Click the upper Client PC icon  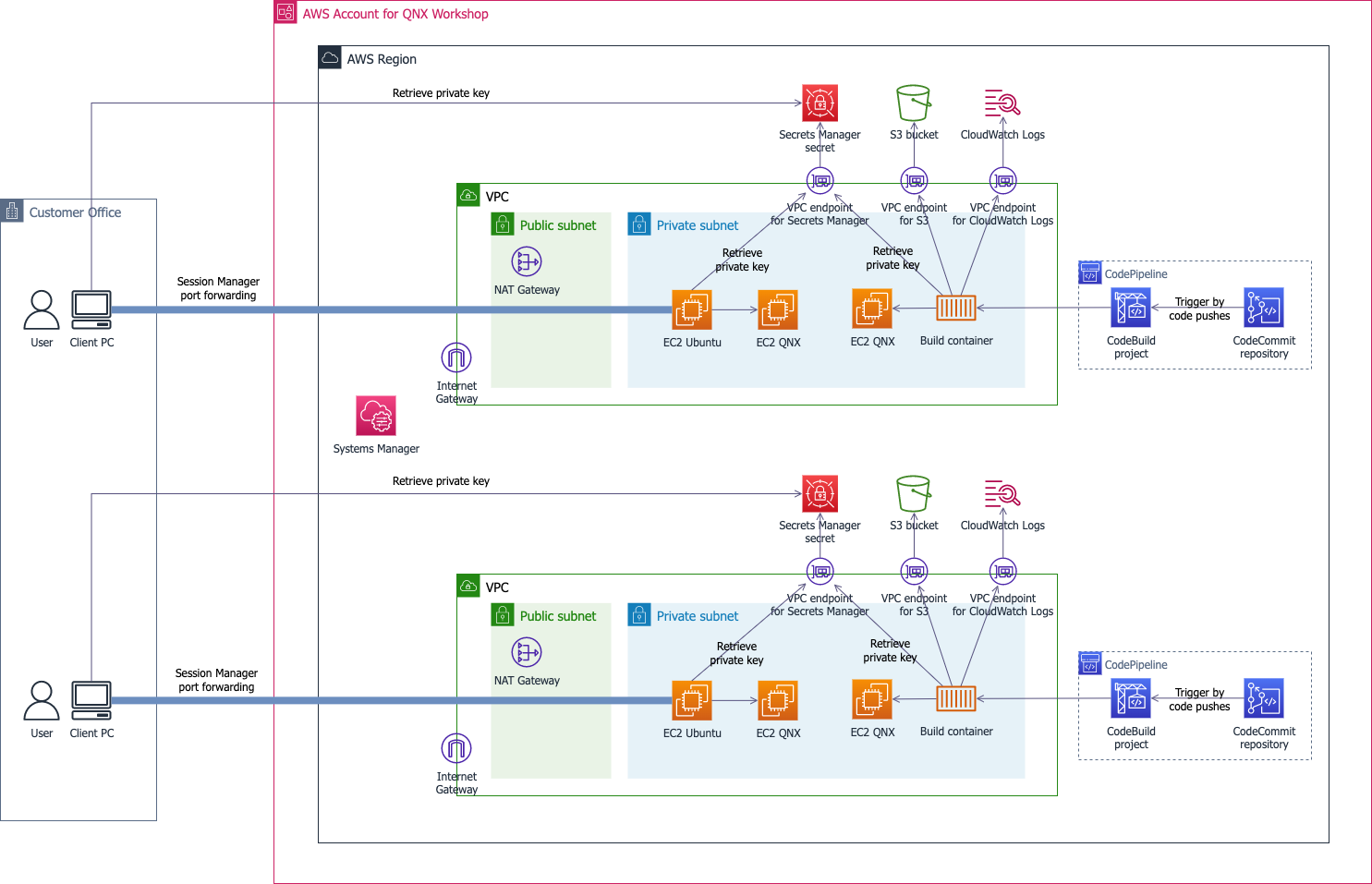pos(91,309)
